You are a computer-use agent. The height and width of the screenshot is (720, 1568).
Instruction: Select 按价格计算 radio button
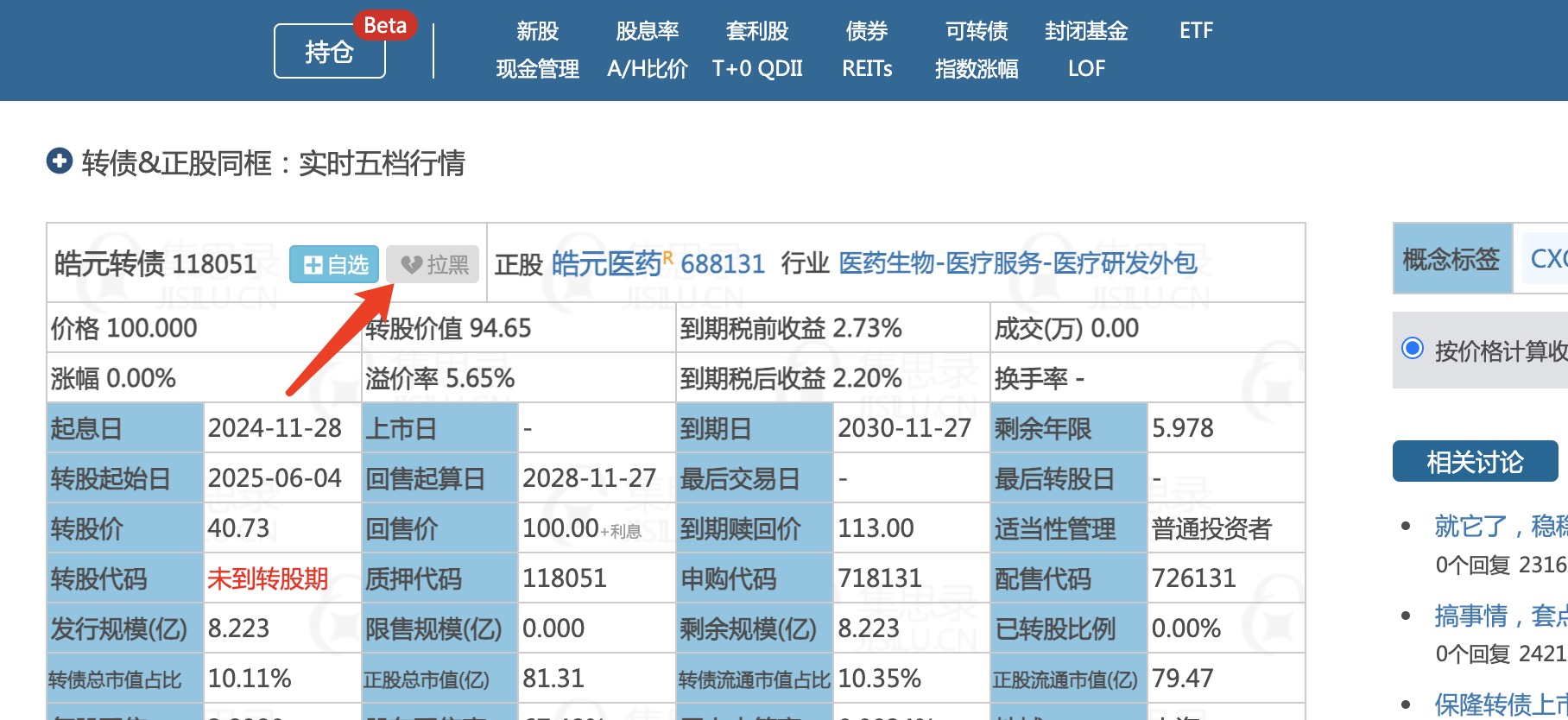tap(1413, 348)
